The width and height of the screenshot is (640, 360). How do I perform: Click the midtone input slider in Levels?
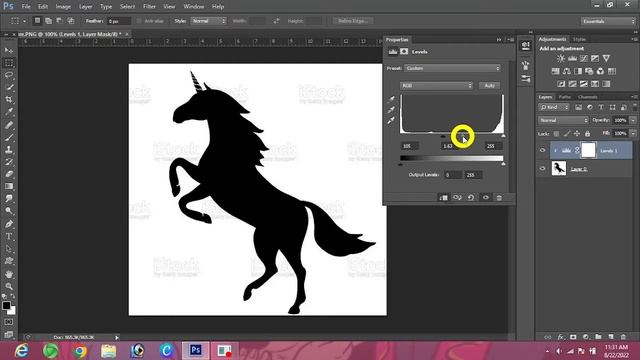coord(462,136)
